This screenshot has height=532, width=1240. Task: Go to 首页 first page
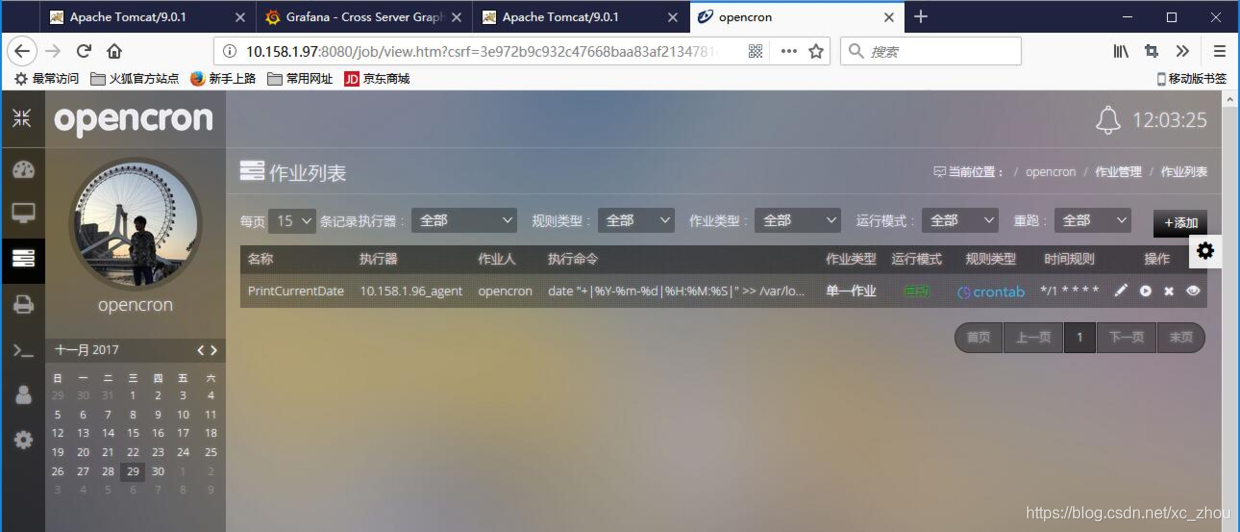[979, 337]
